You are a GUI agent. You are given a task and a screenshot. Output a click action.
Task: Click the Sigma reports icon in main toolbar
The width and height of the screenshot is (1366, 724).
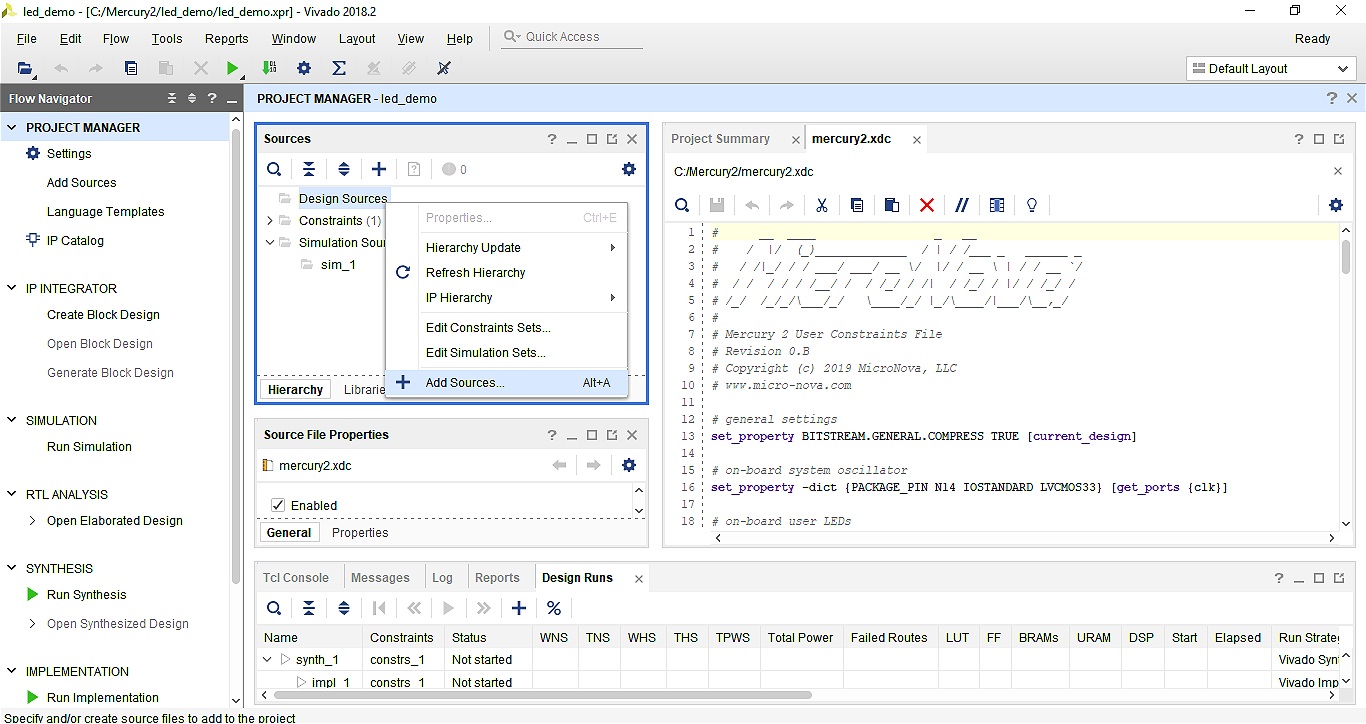point(339,68)
